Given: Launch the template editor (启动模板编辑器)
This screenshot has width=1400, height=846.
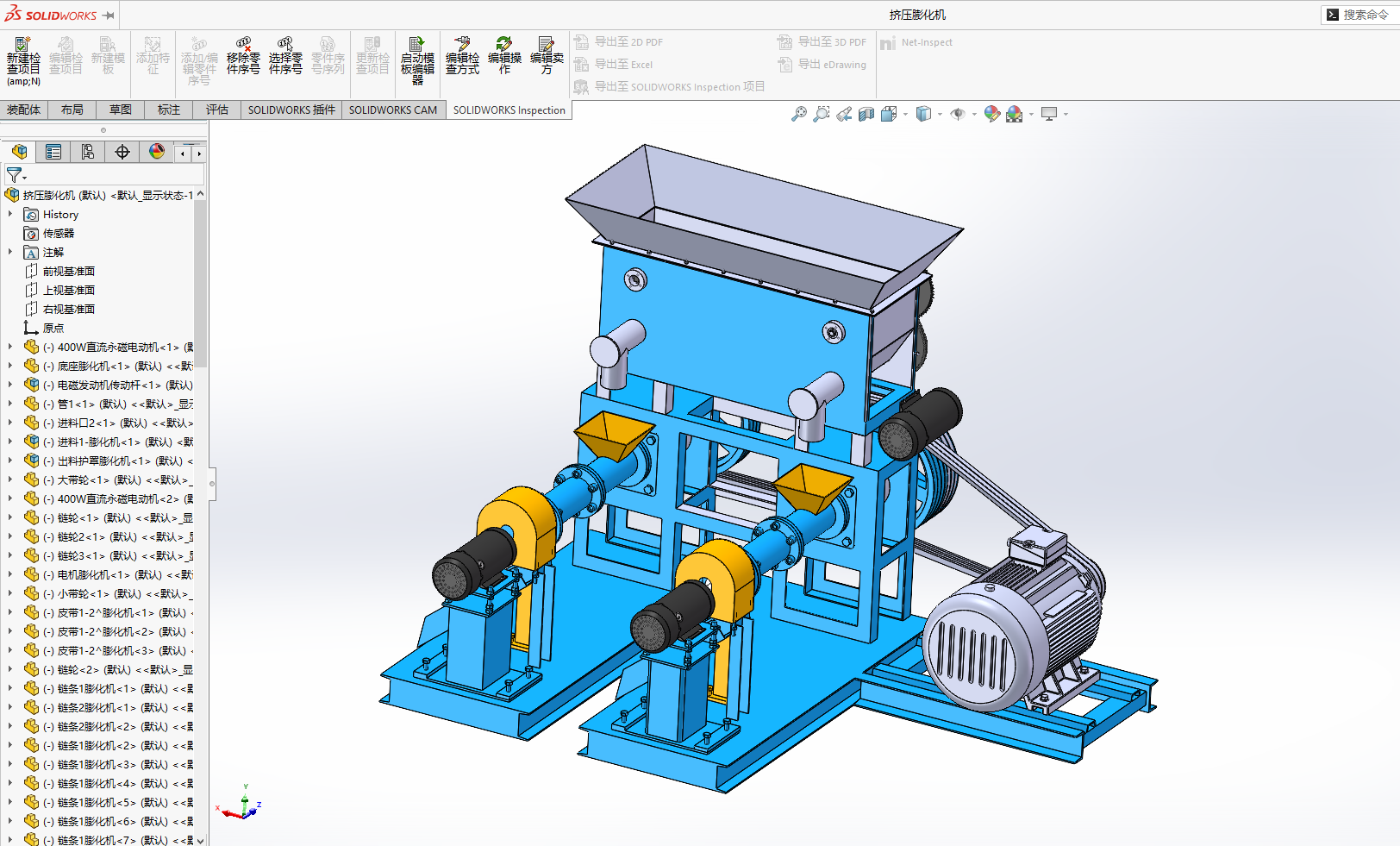Looking at the screenshot, I should 417,60.
